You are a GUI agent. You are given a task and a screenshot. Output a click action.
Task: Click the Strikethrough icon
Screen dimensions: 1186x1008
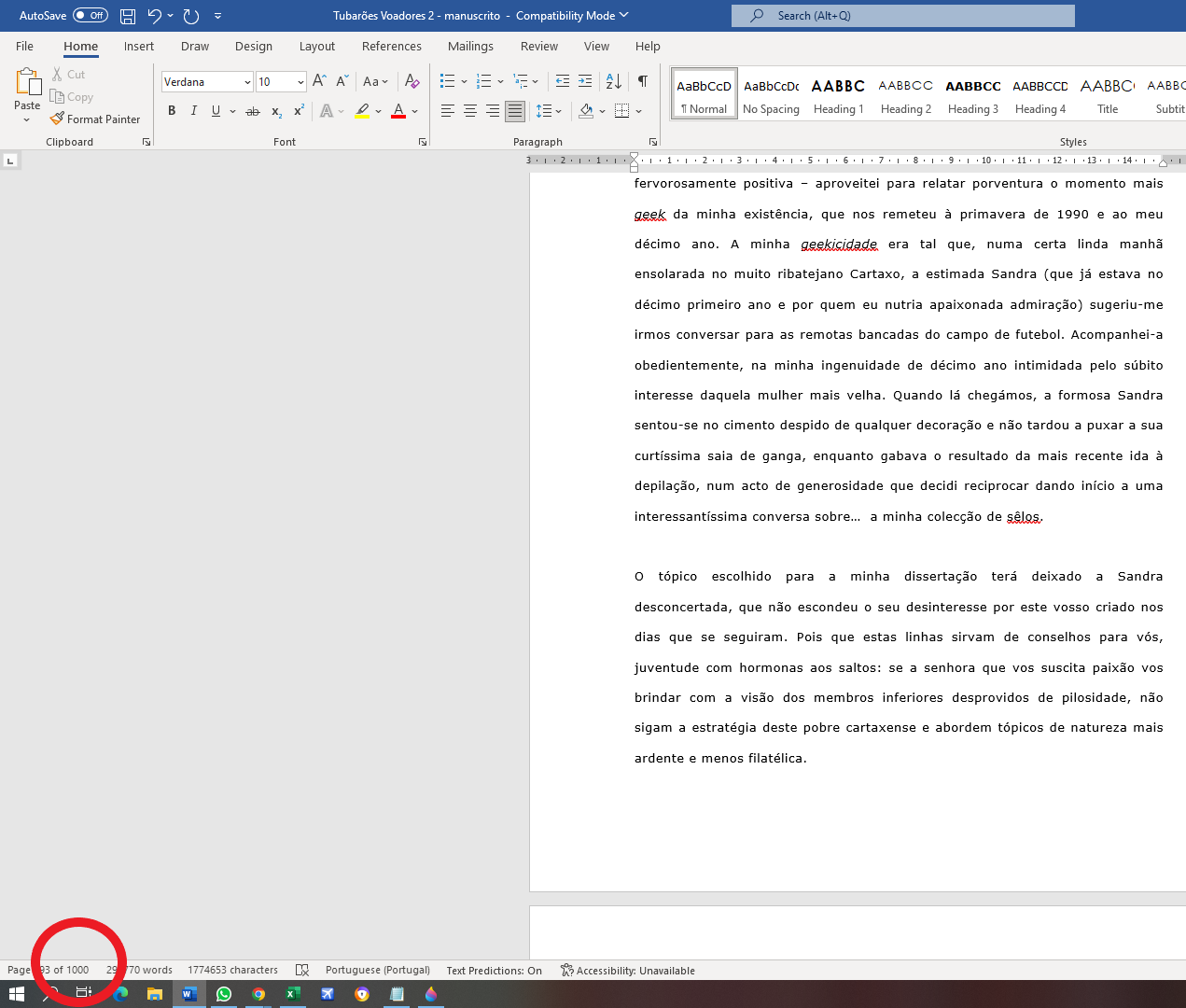252,111
